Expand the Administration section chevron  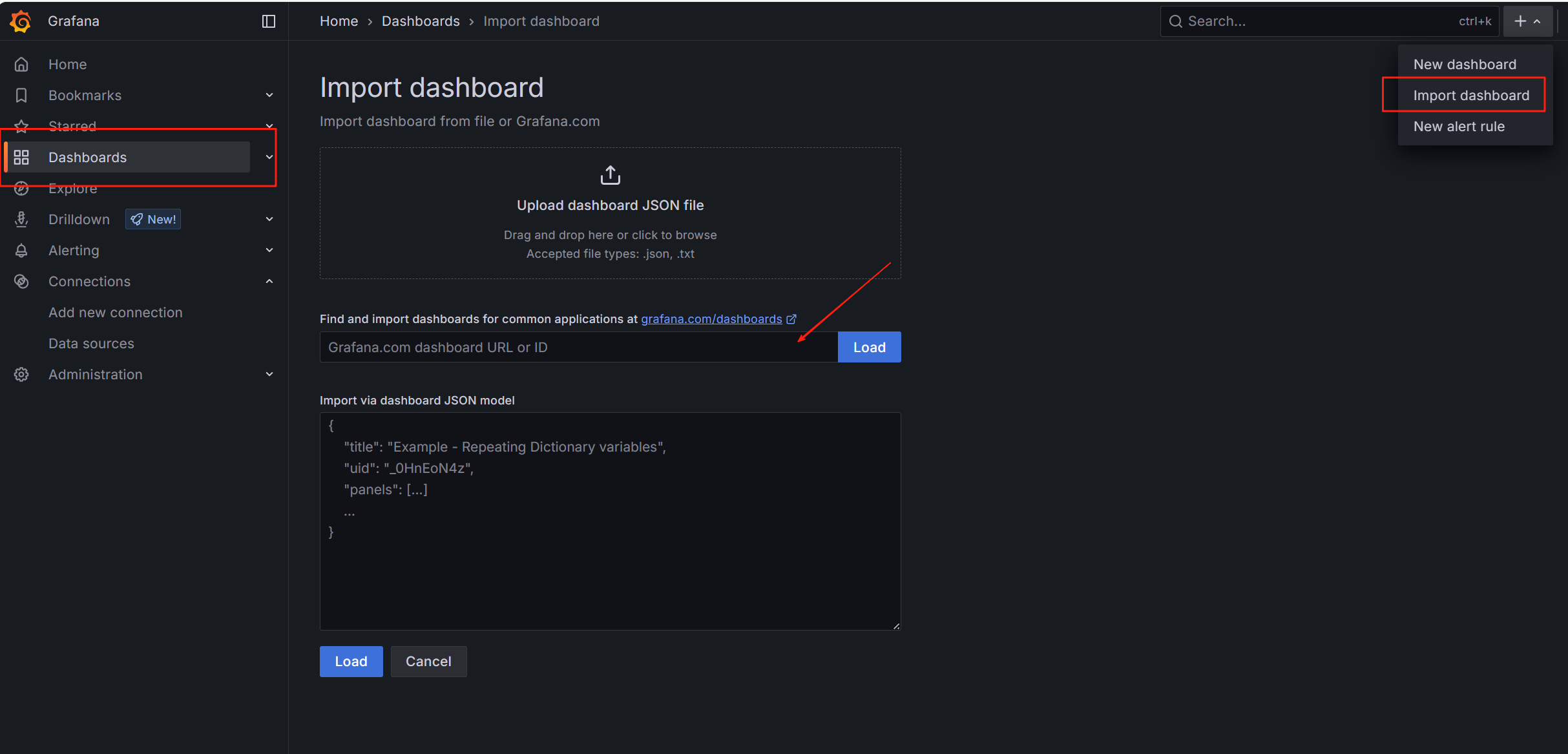click(x=269, y=375)
